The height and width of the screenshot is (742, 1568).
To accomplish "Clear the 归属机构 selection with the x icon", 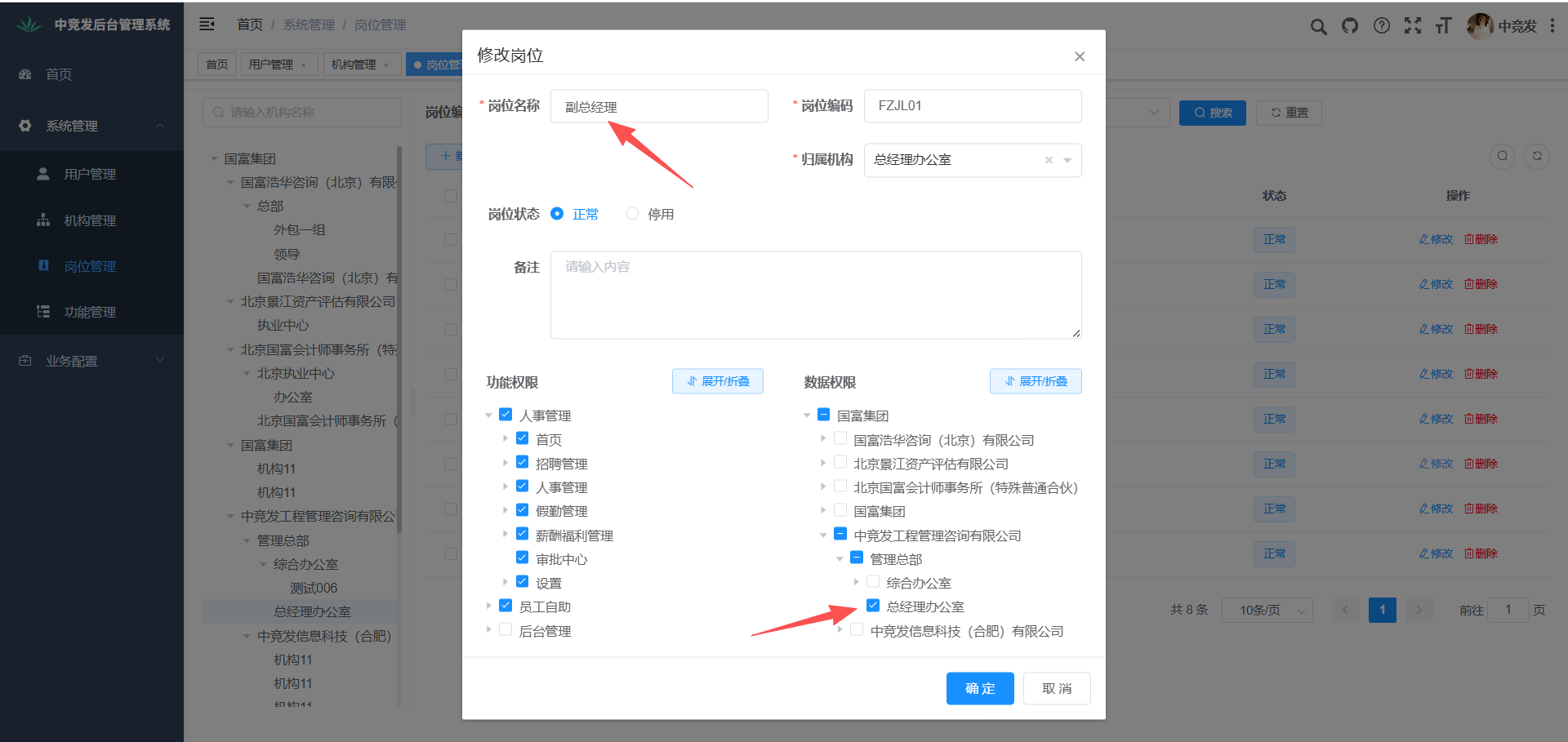I will point(1049,160).
